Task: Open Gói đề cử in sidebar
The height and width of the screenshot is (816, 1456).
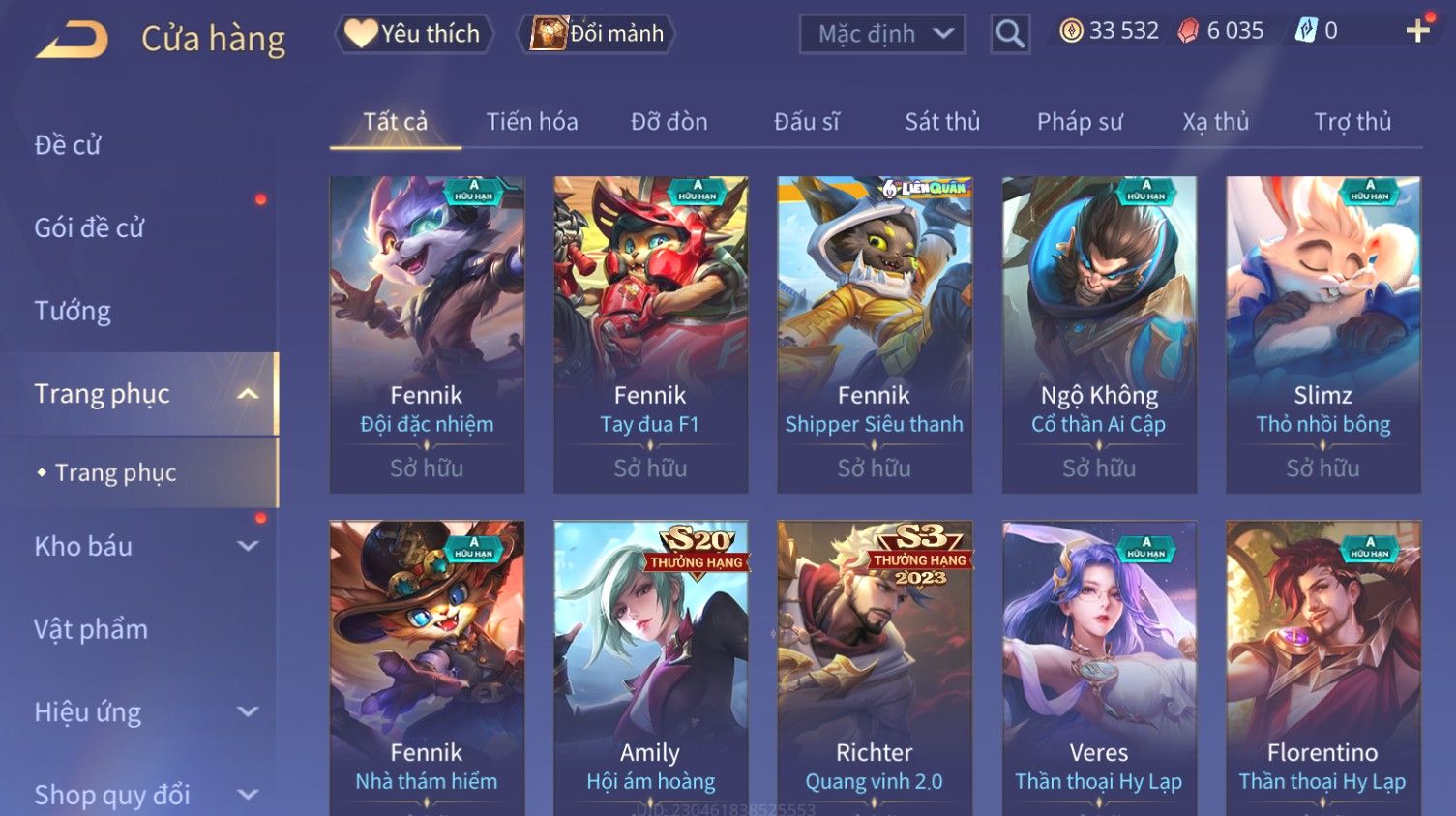Action: click(89, 228)
